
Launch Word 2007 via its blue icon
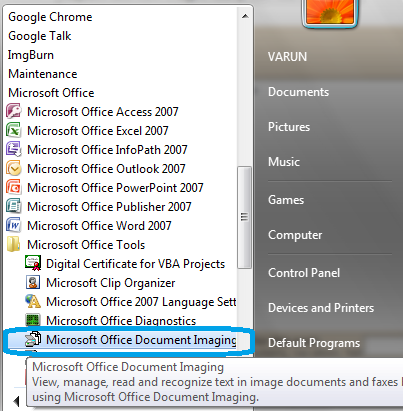[13, 225]
